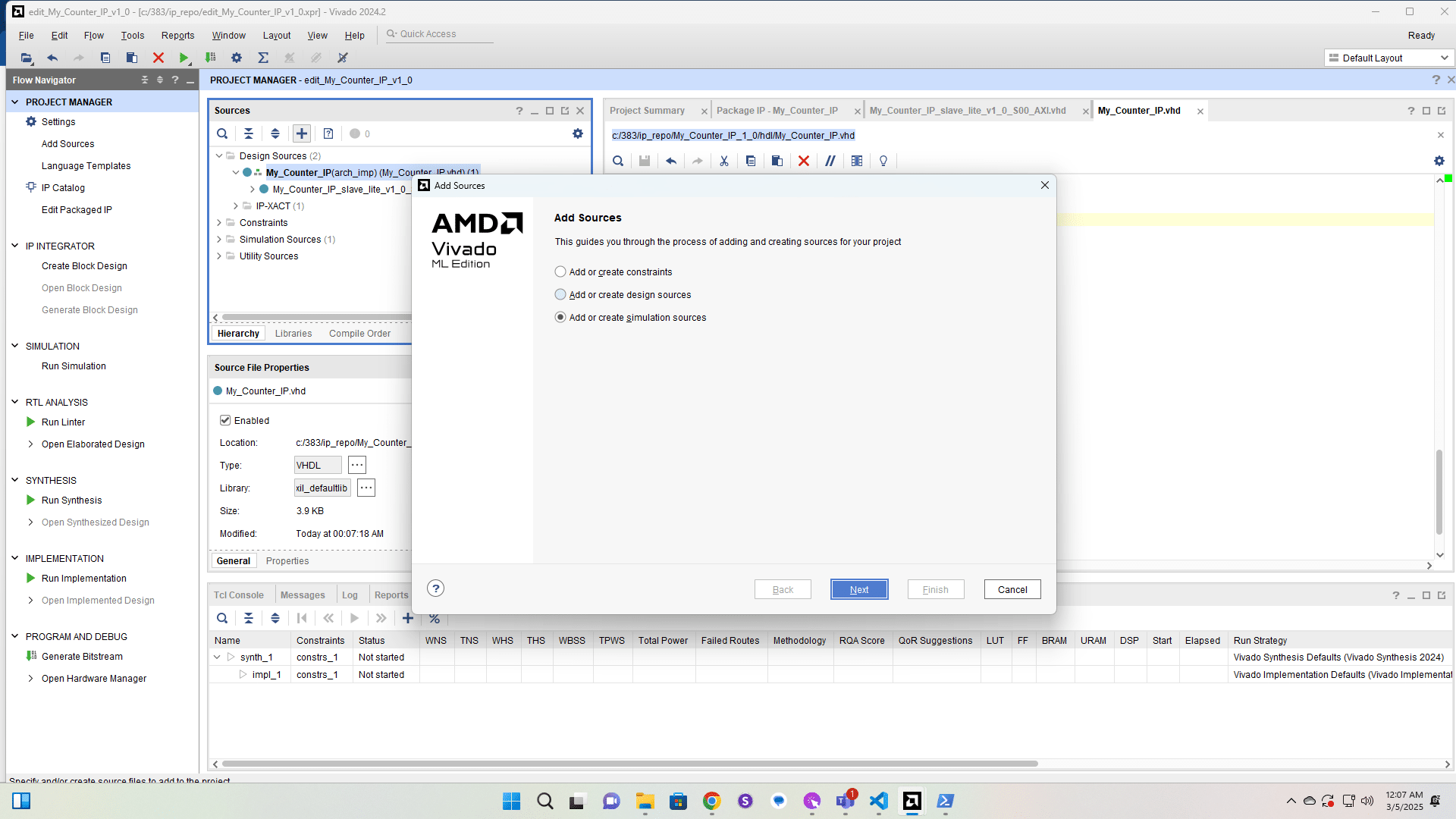Screen dimensions: 1456x819
Task: Click the help question mark in Add Sources dialog
Action: pyautogui.click(x=435, y=588)
